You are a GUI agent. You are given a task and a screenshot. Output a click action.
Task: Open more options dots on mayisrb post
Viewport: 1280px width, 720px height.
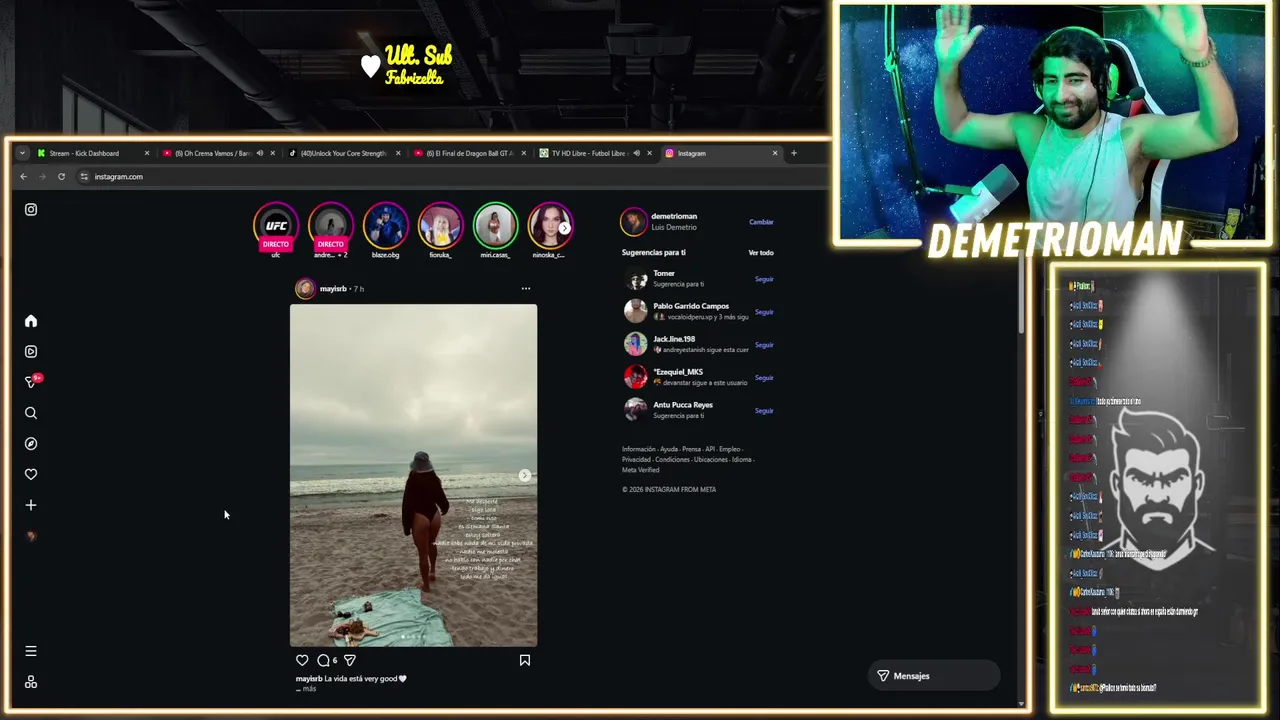(x=526, y=289)
